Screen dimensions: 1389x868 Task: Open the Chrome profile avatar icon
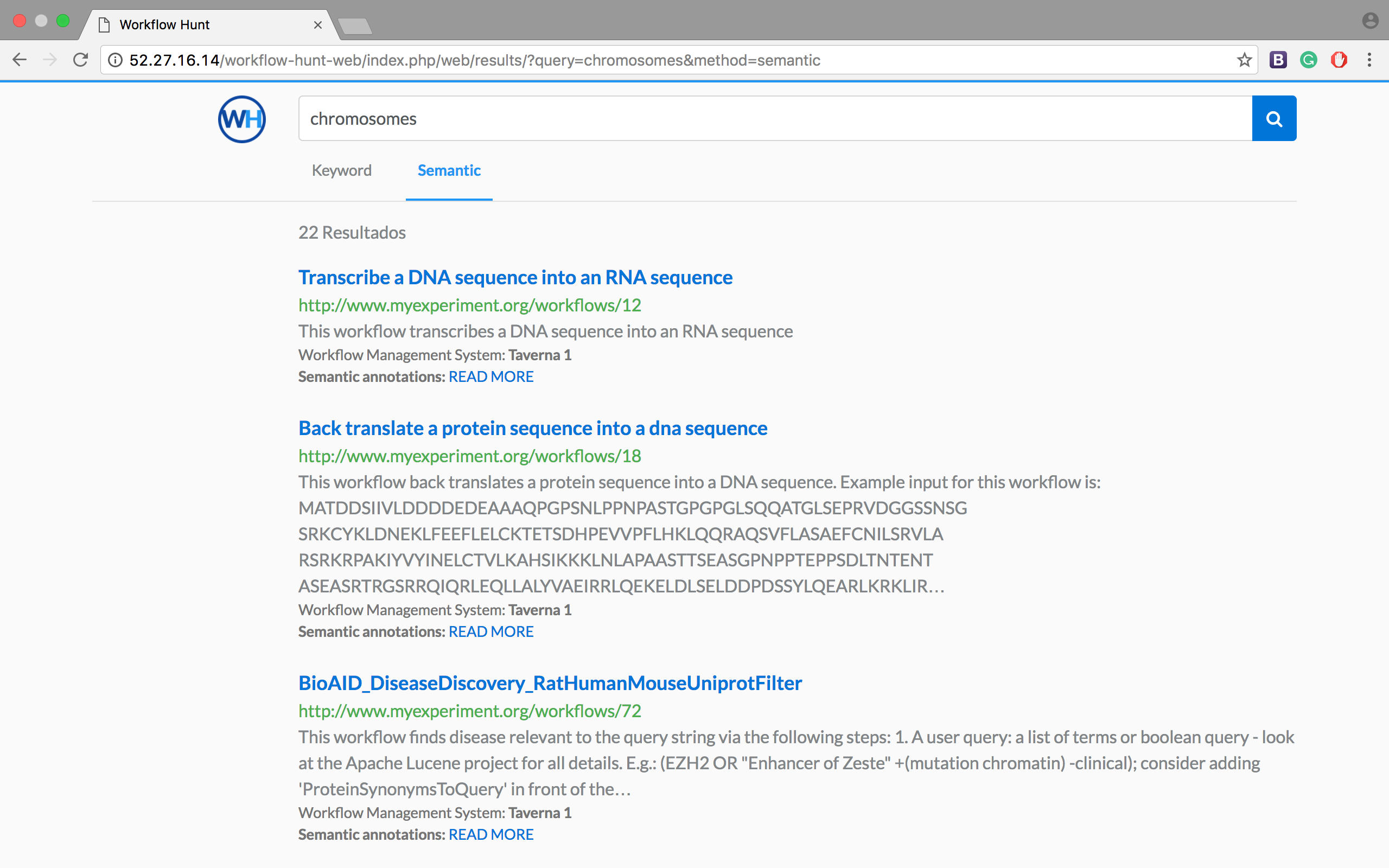click(x=1369, y=21)
